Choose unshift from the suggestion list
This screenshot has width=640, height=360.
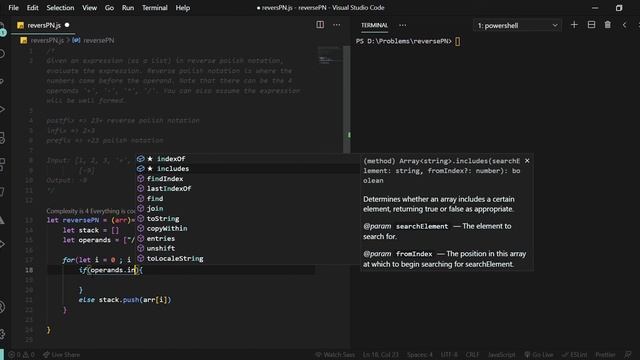coord(247,249)
